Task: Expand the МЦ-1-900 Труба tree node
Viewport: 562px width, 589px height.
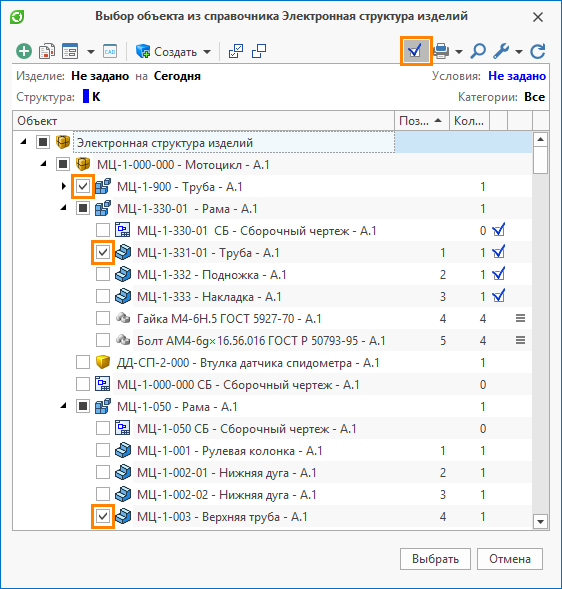Action: click(63, 186)
